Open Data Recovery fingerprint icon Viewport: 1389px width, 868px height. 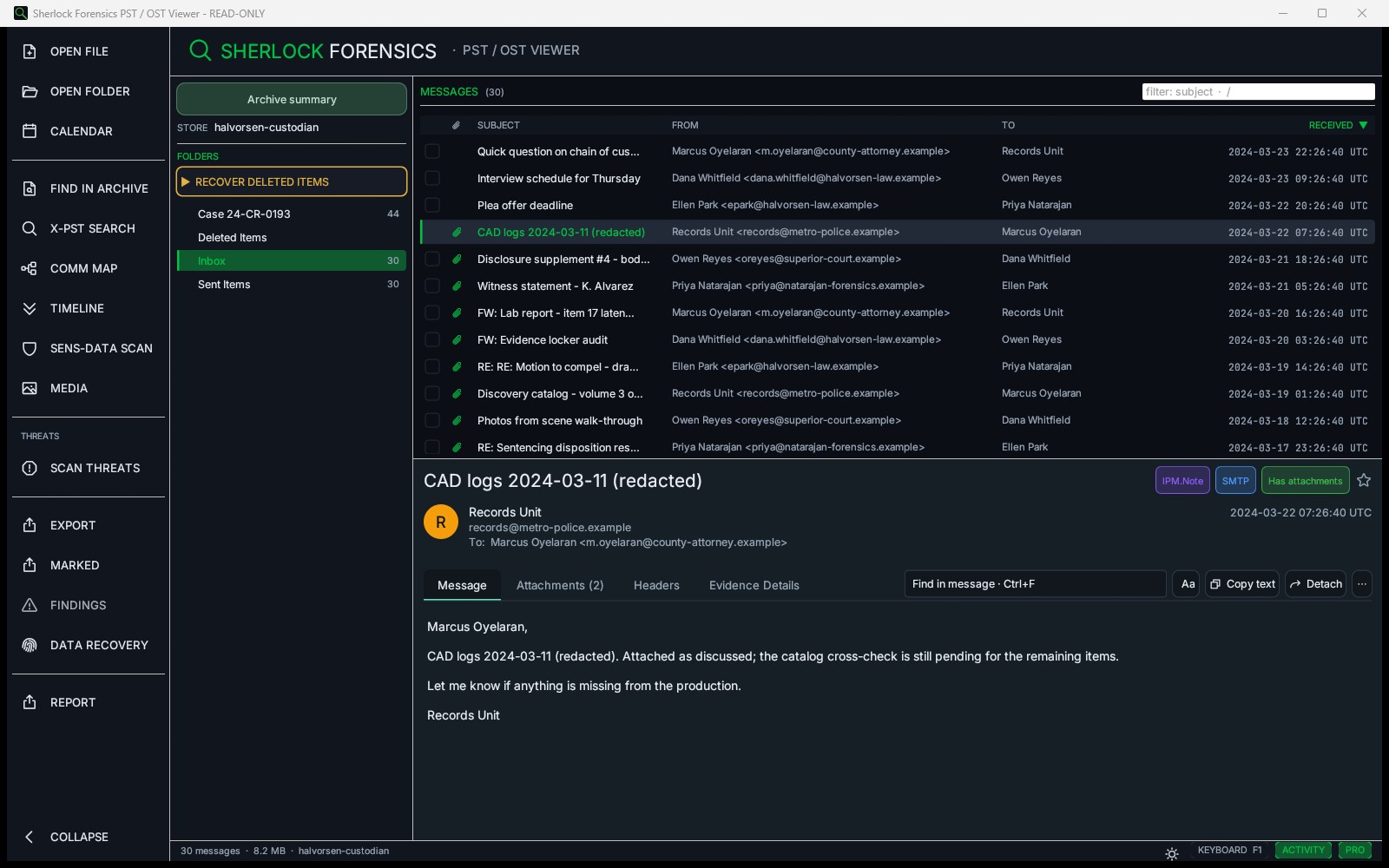(30, 645)
